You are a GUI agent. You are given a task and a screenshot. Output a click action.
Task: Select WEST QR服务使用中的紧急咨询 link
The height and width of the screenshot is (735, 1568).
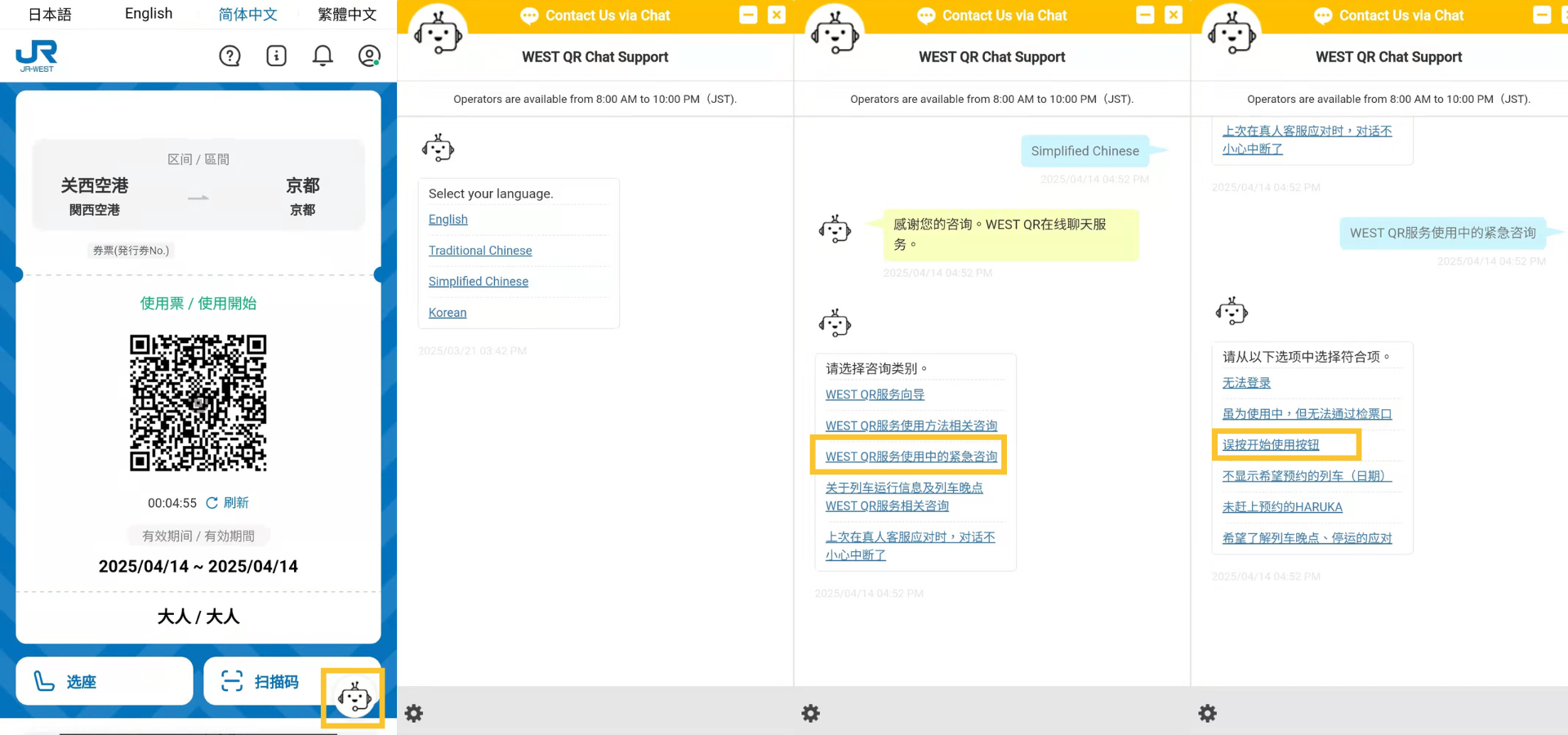[911, 457]
